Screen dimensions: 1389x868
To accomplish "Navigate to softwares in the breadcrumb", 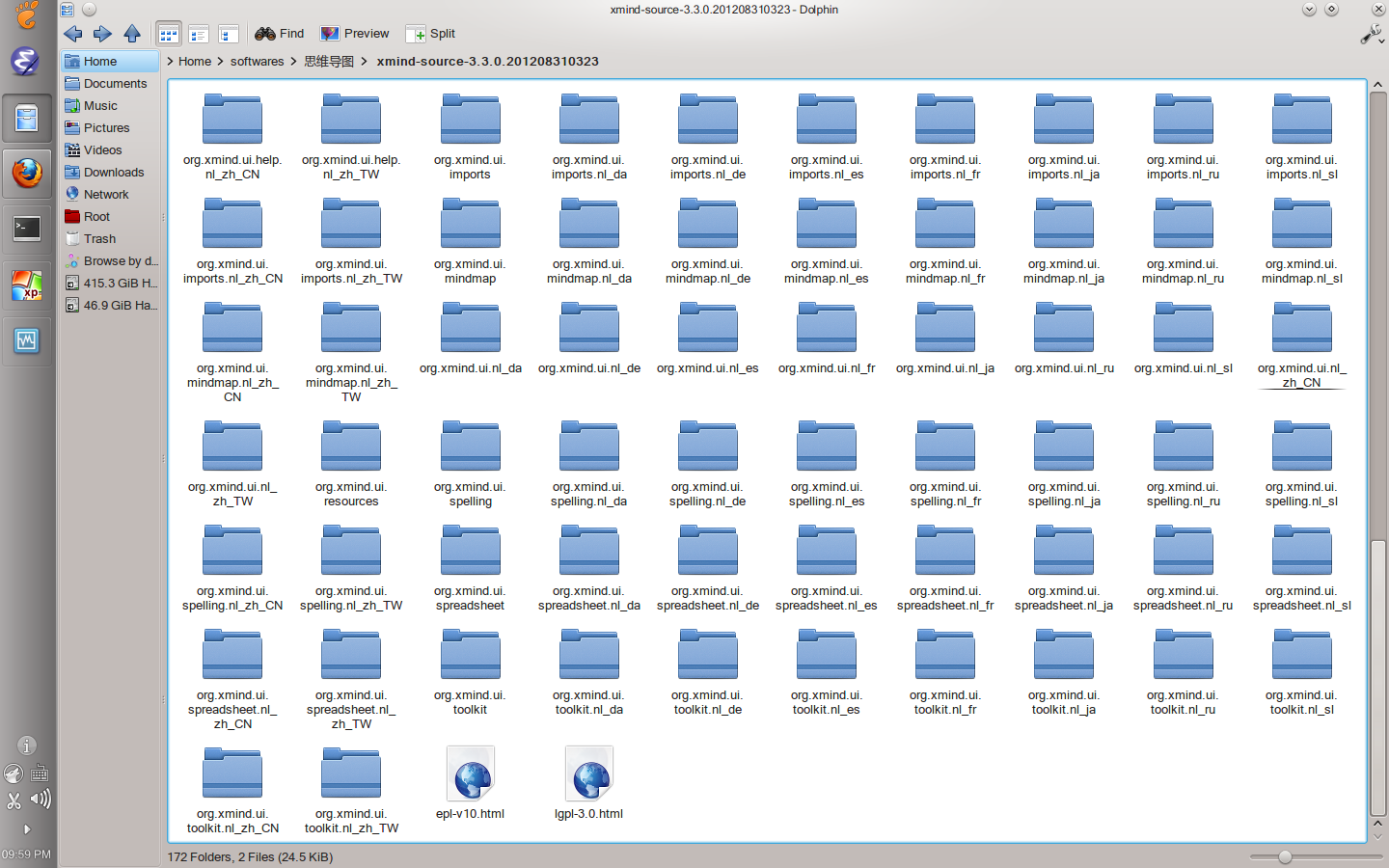I will 258,61.
